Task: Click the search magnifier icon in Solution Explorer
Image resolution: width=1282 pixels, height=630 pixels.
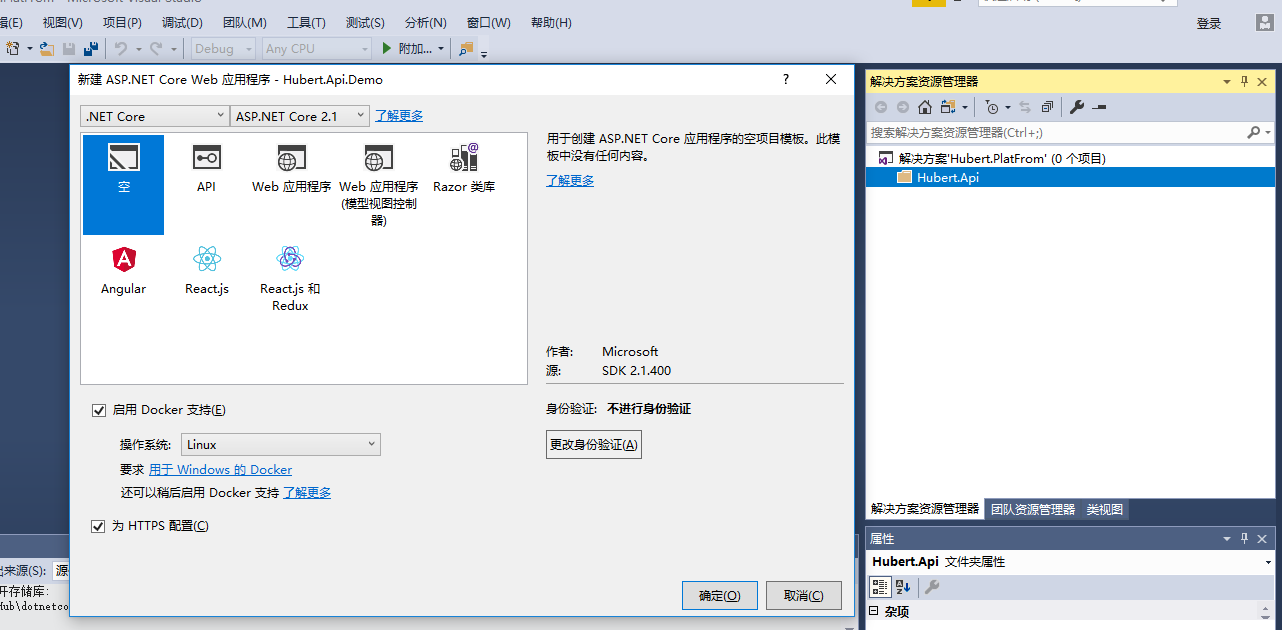Action: tap(1253, 132)
